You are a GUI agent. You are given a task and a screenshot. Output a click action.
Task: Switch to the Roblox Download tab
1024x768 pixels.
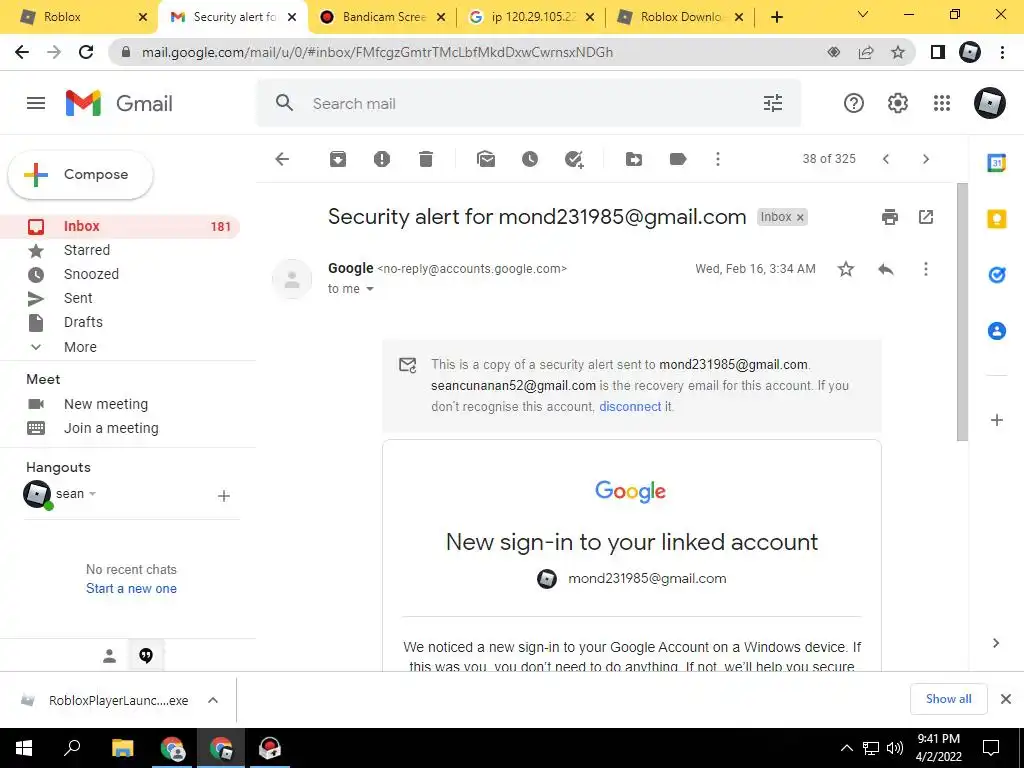pyautogui.click(x=679, y=17)
